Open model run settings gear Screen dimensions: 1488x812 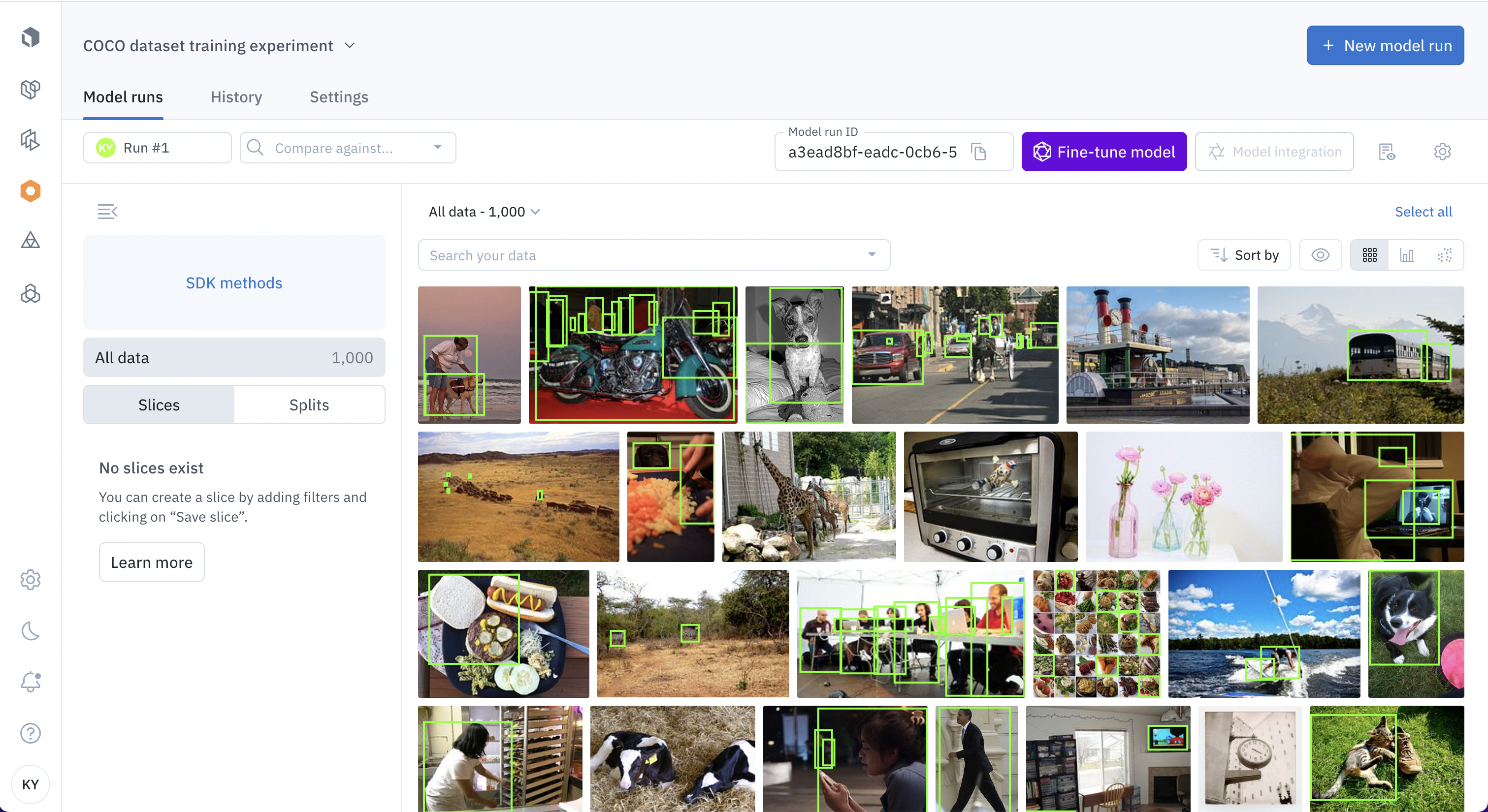(1442, 152)
